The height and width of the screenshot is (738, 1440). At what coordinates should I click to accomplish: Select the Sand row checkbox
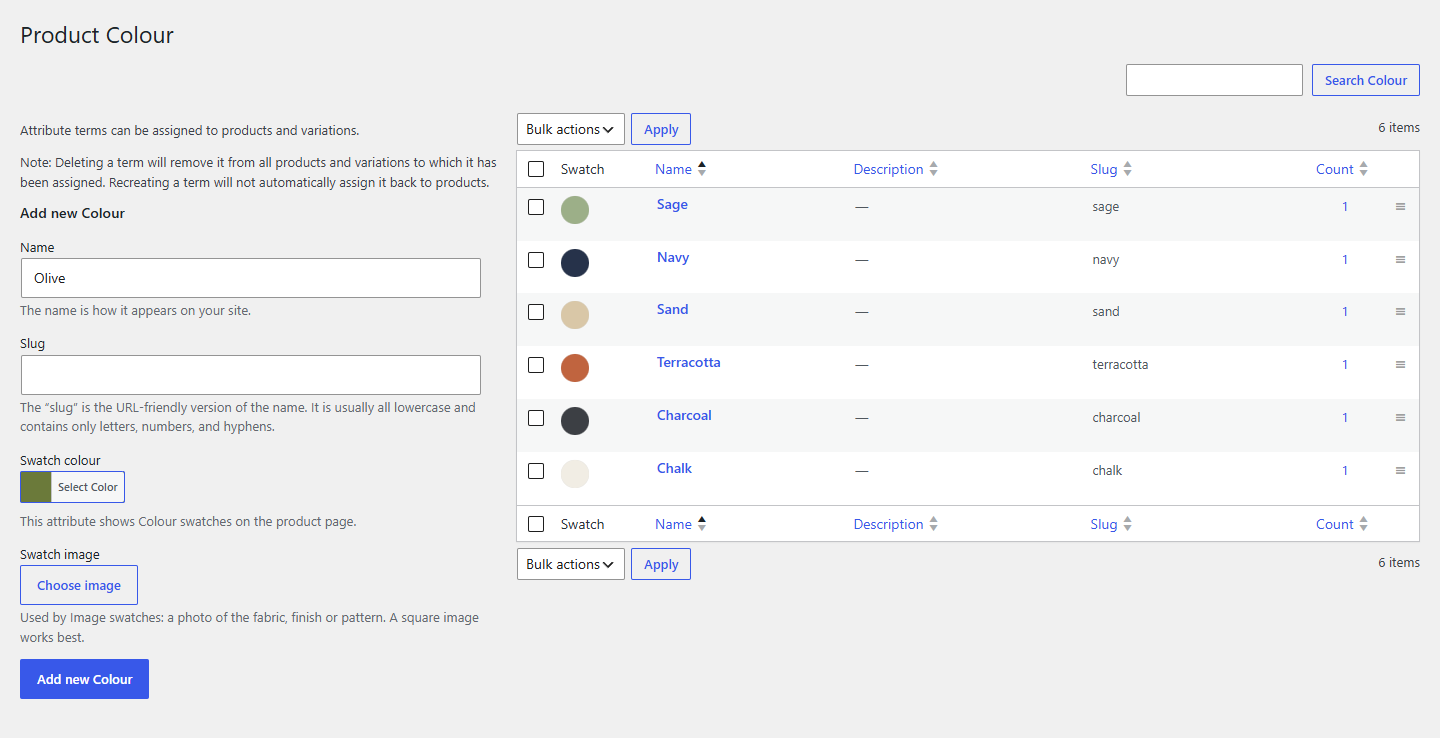[x=536, y=312]
